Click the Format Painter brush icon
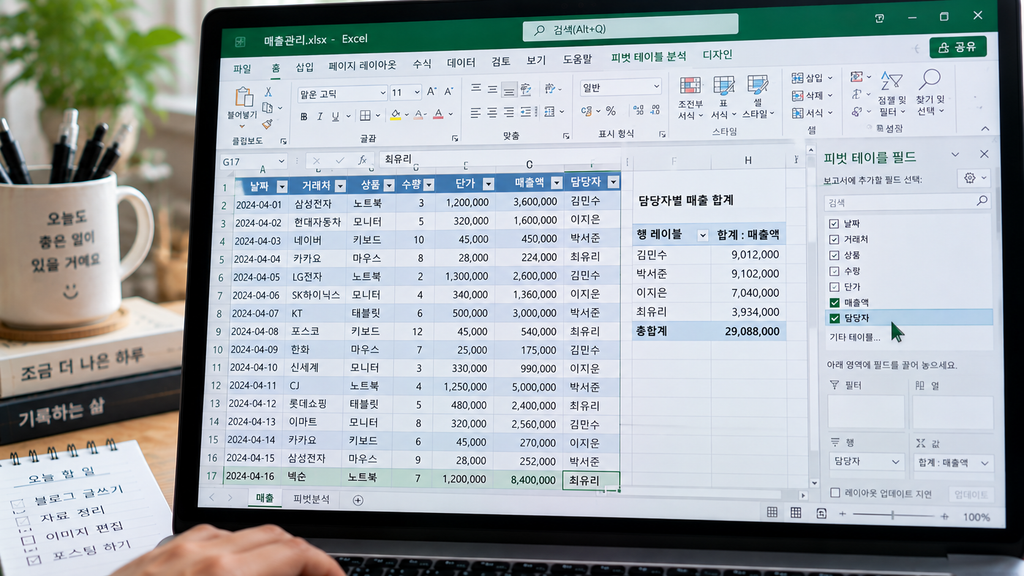The width and height of the screenshot is (1024, 576). 267,124
